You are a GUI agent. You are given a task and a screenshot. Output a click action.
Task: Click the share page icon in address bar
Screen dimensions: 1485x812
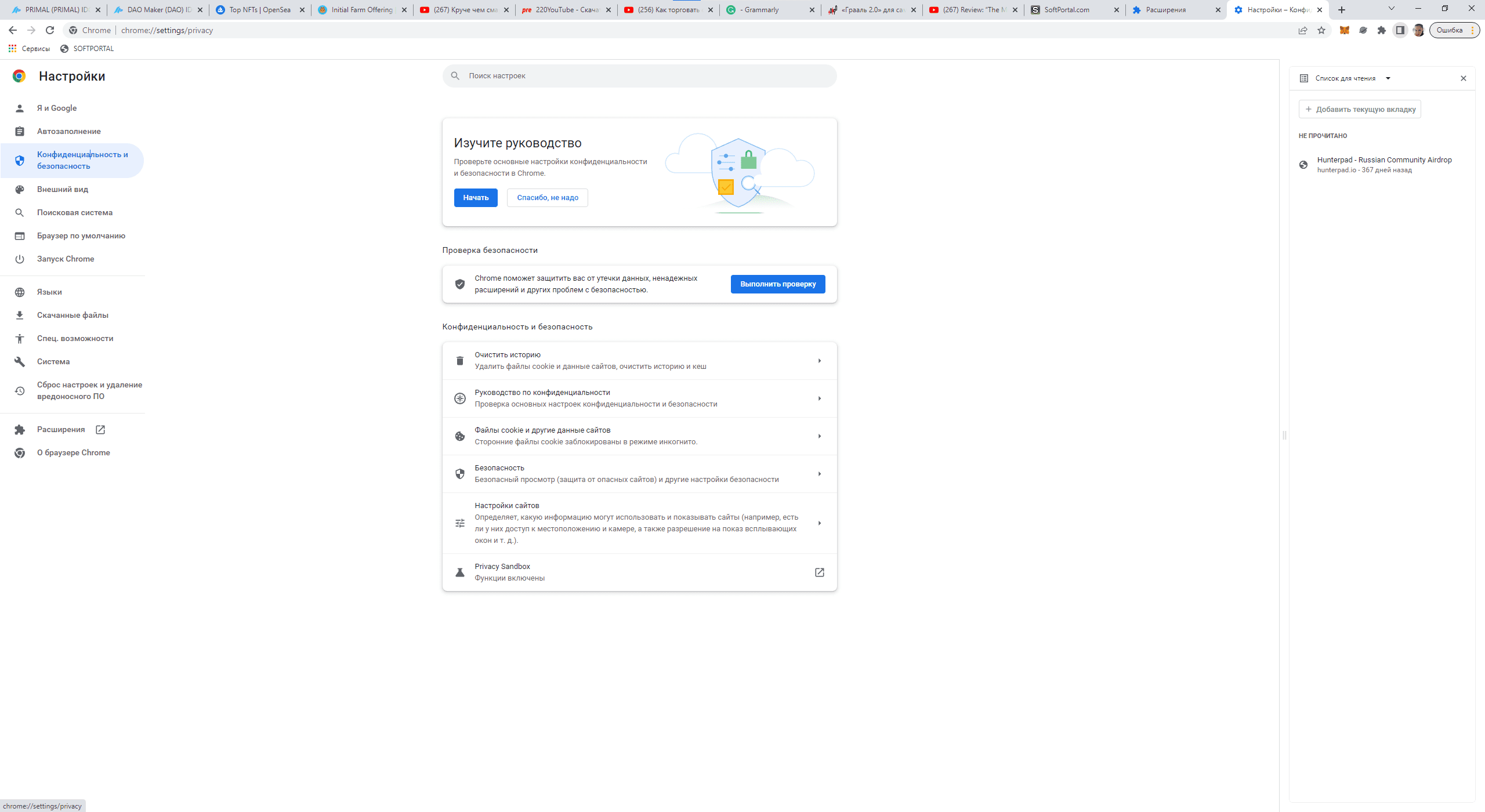(x=1303, y=30)
